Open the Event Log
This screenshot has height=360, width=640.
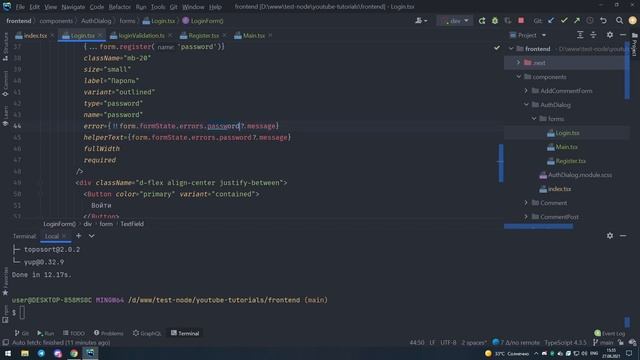610,333
